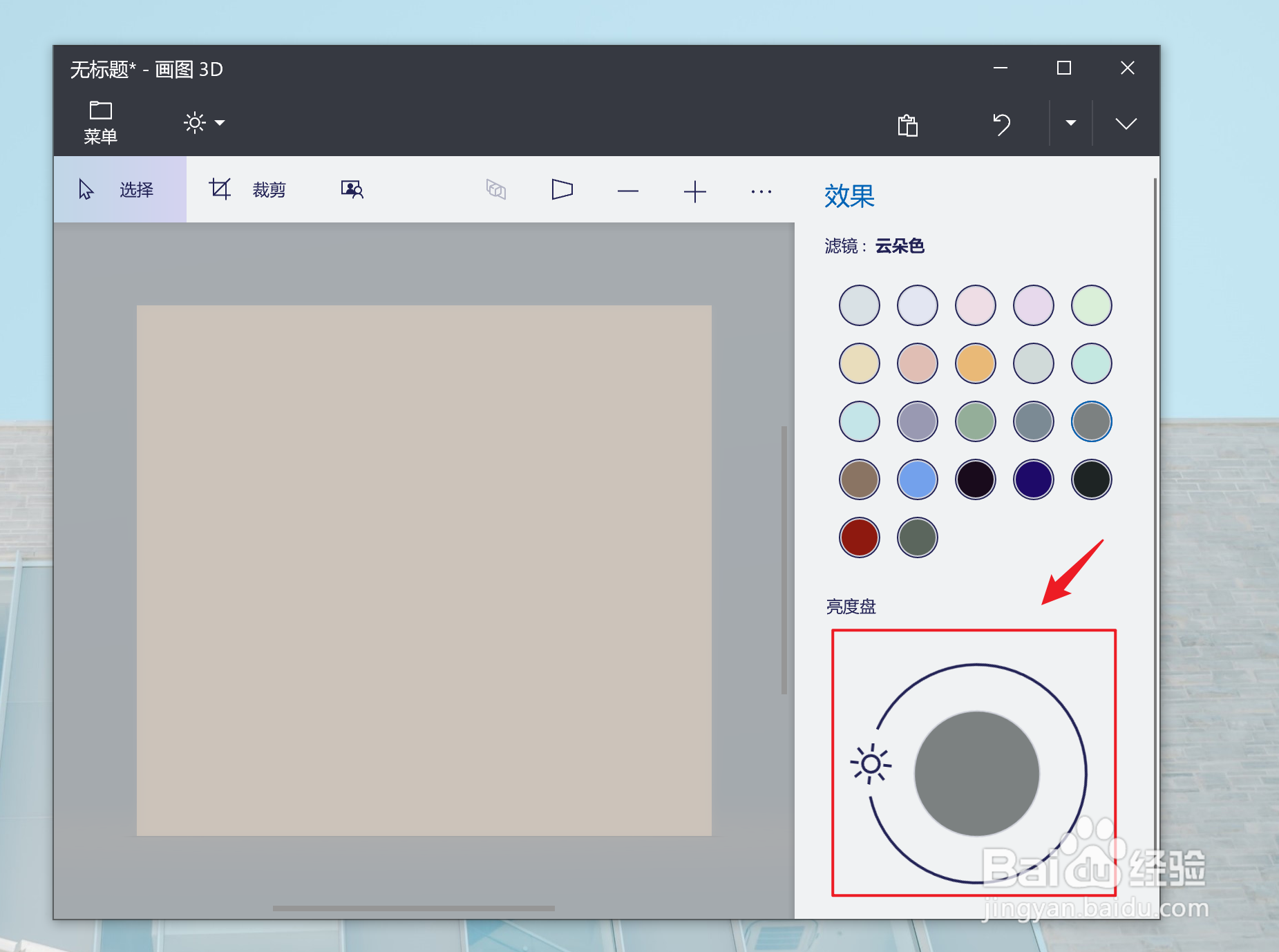Image resolution: width=1279 pixels, height=952 pixels.
Task: Select the light gray filter swatch
Action: click(860, 305)
